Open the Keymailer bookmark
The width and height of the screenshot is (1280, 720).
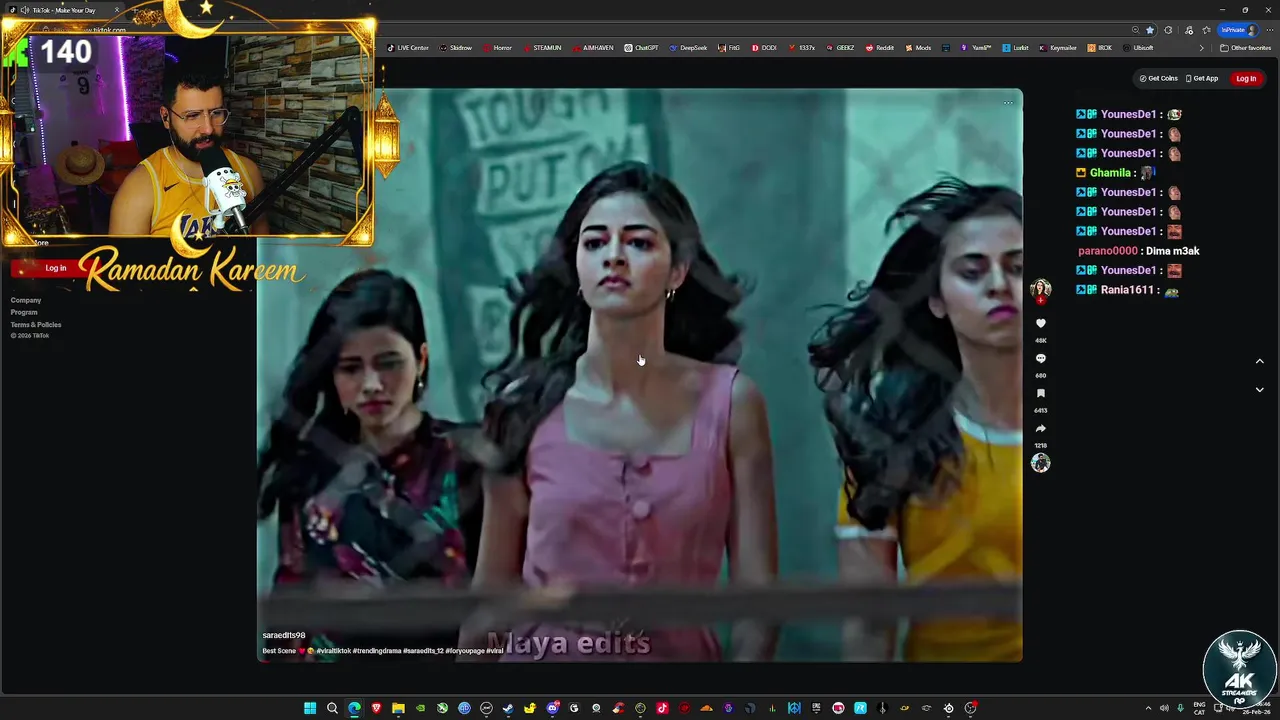pyautogui.click(x=1058, y=48)
